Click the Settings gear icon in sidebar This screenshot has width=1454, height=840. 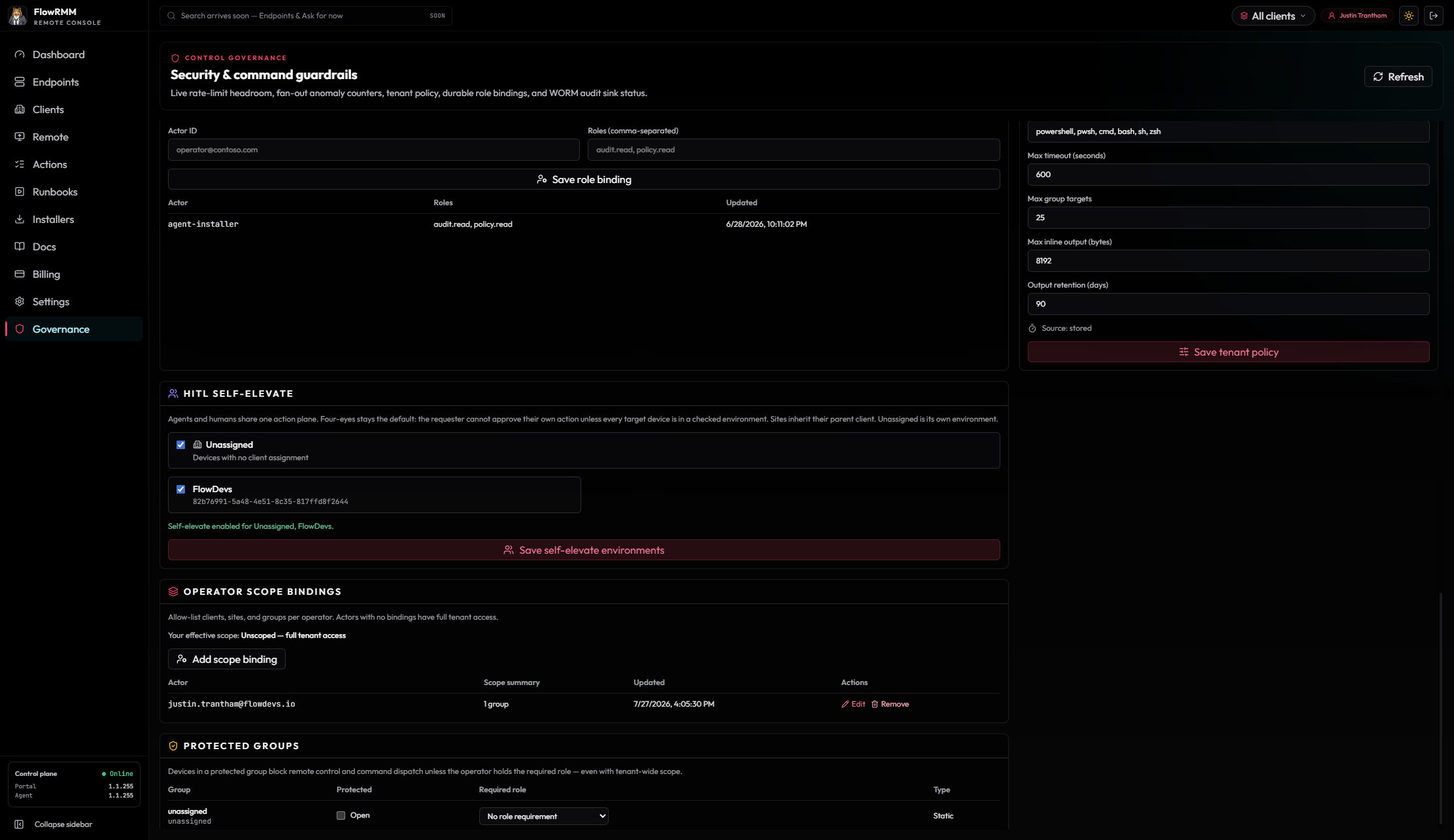pos(20,301)
